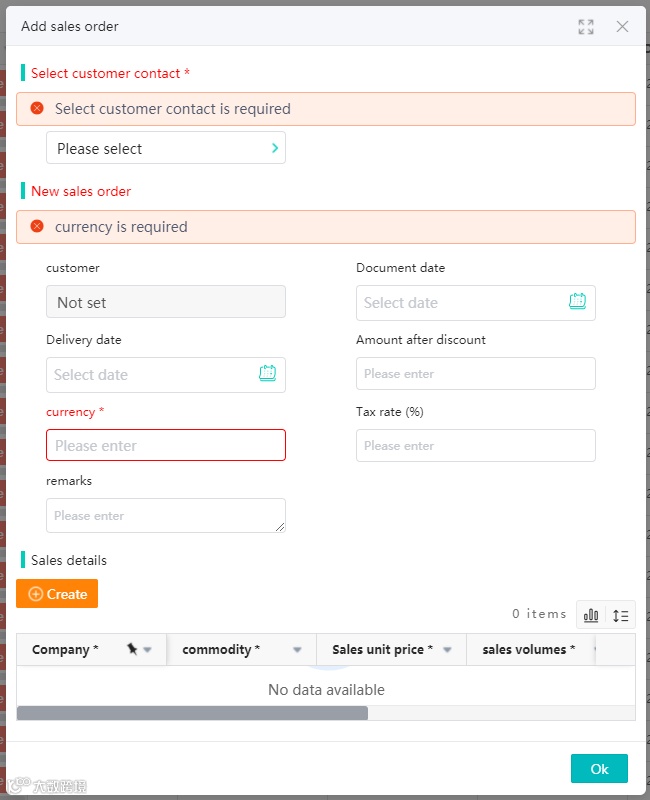Click the currency input field
Viewport: 650px width, 800px height.
click(x=166, y=445)
